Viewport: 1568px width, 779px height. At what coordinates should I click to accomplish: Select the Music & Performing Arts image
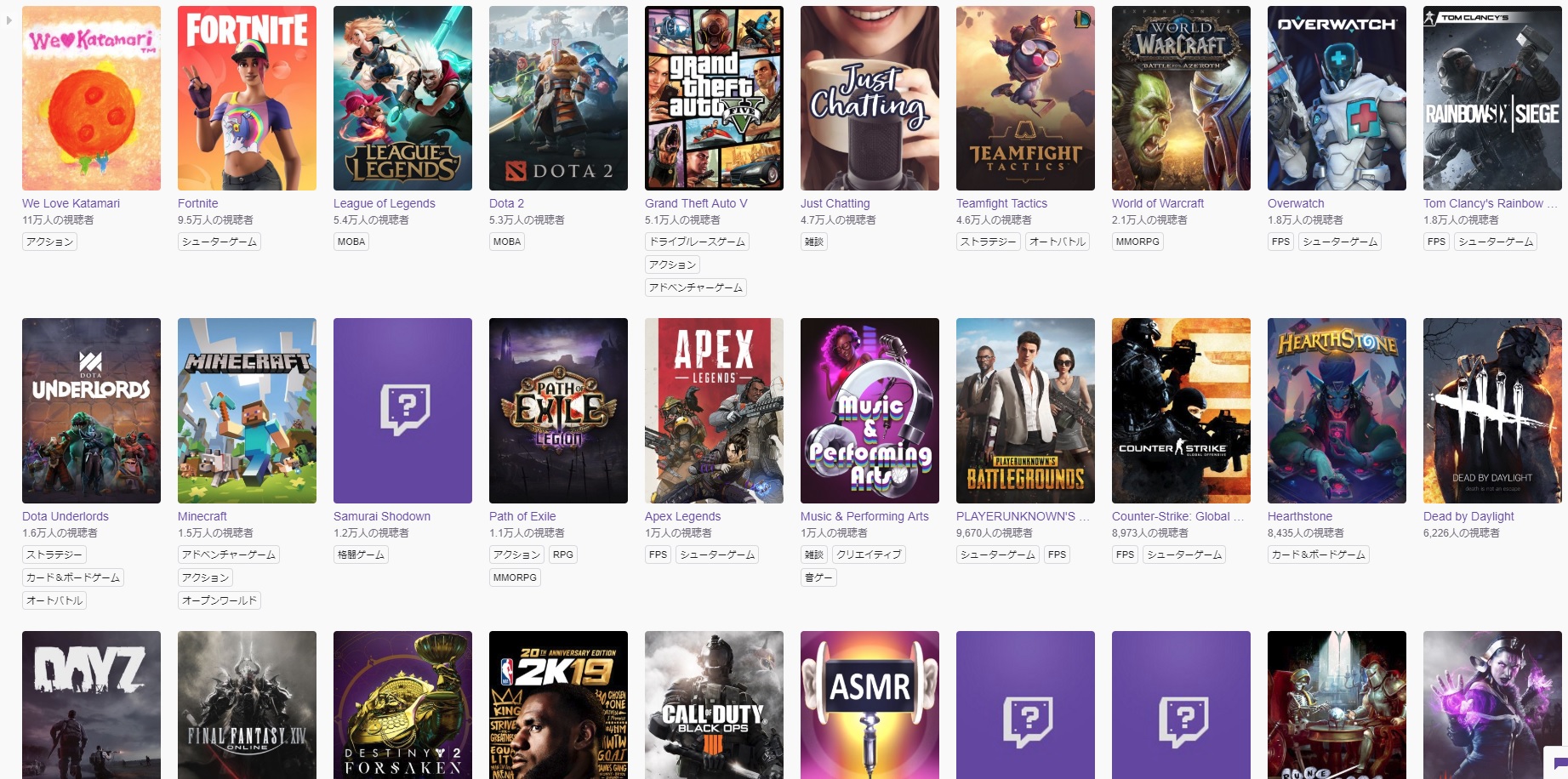(870, 411)
